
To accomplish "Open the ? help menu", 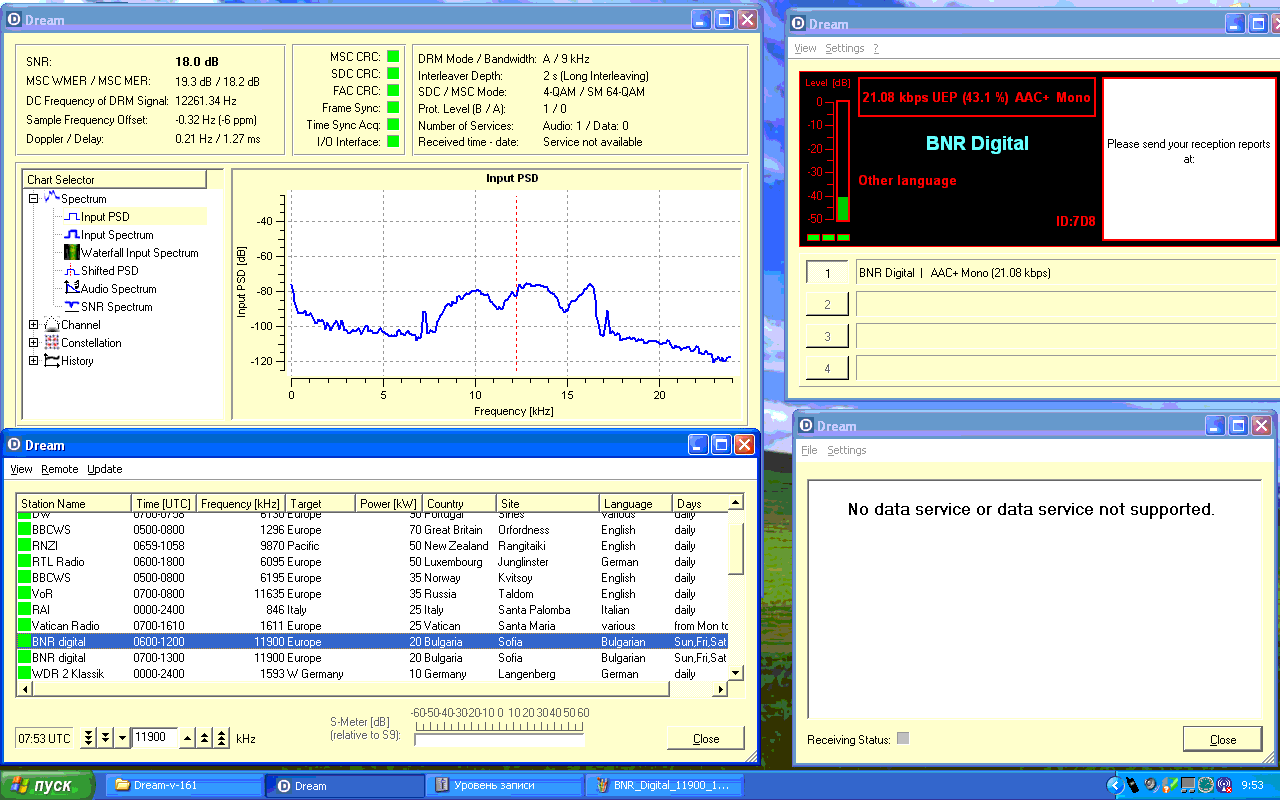I will click(x=876, y=48).
